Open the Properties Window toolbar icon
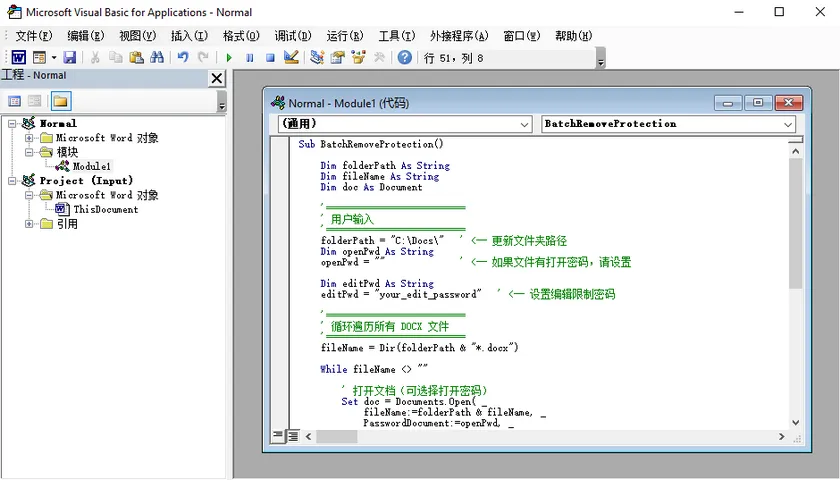 click(x=338, y=57)
